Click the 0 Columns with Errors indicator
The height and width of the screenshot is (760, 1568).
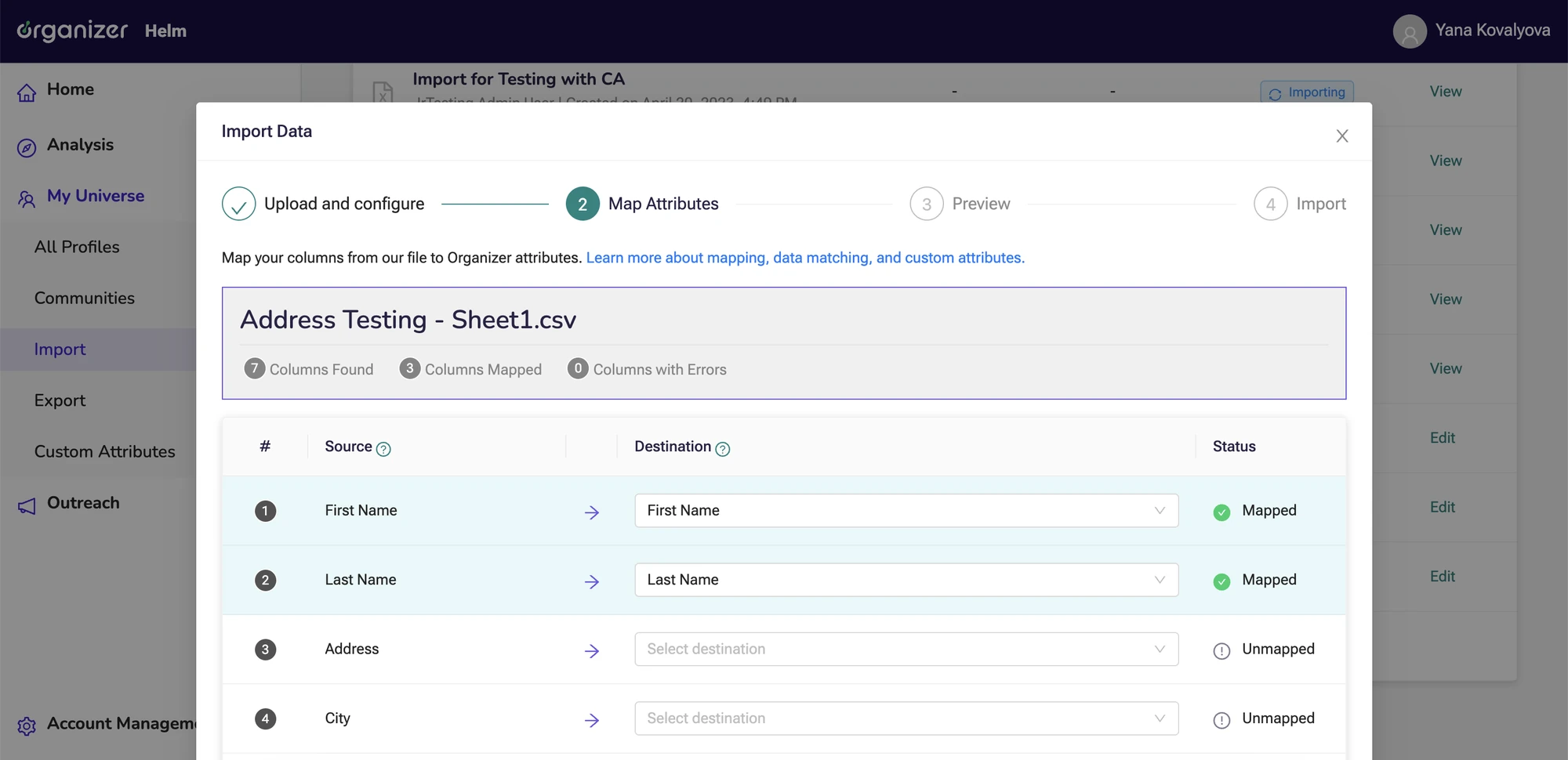coord(647,369)
